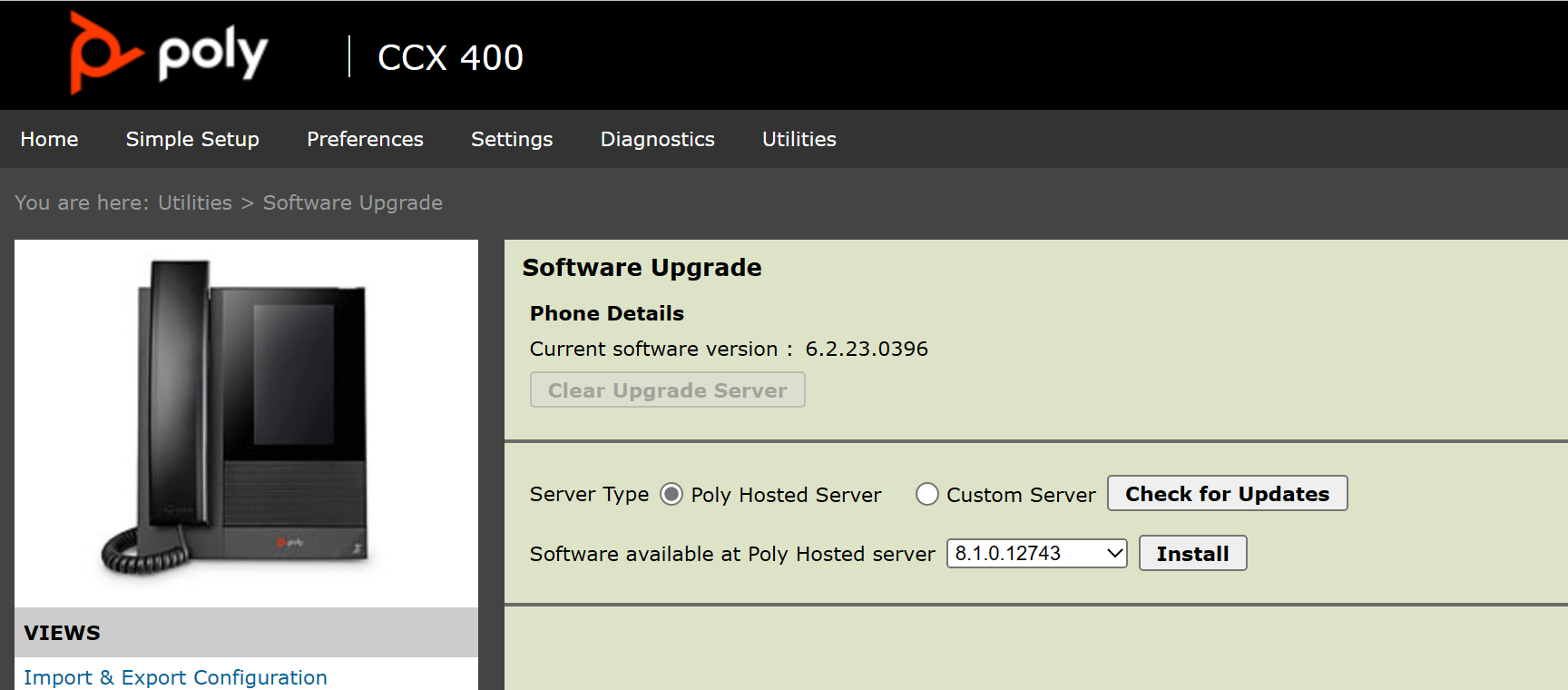Open the Utilities menu
The image size is (1568, 690).
(x=799, y=139)
